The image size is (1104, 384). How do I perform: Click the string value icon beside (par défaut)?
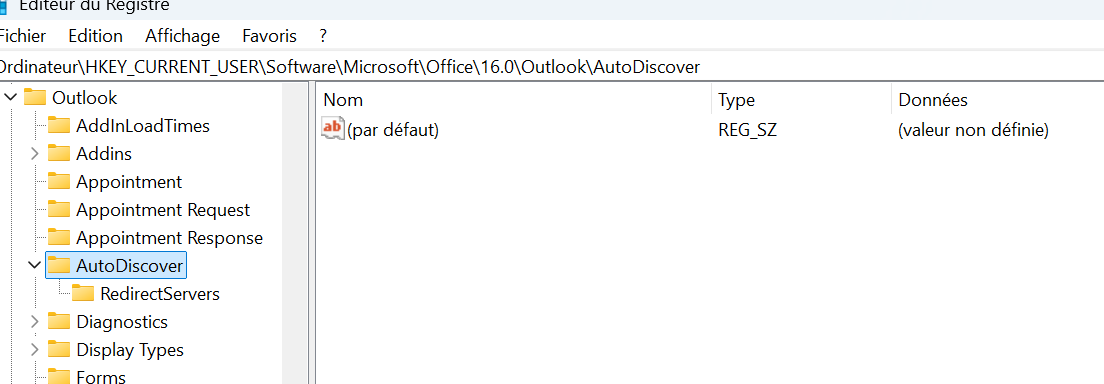click(333, 129)
